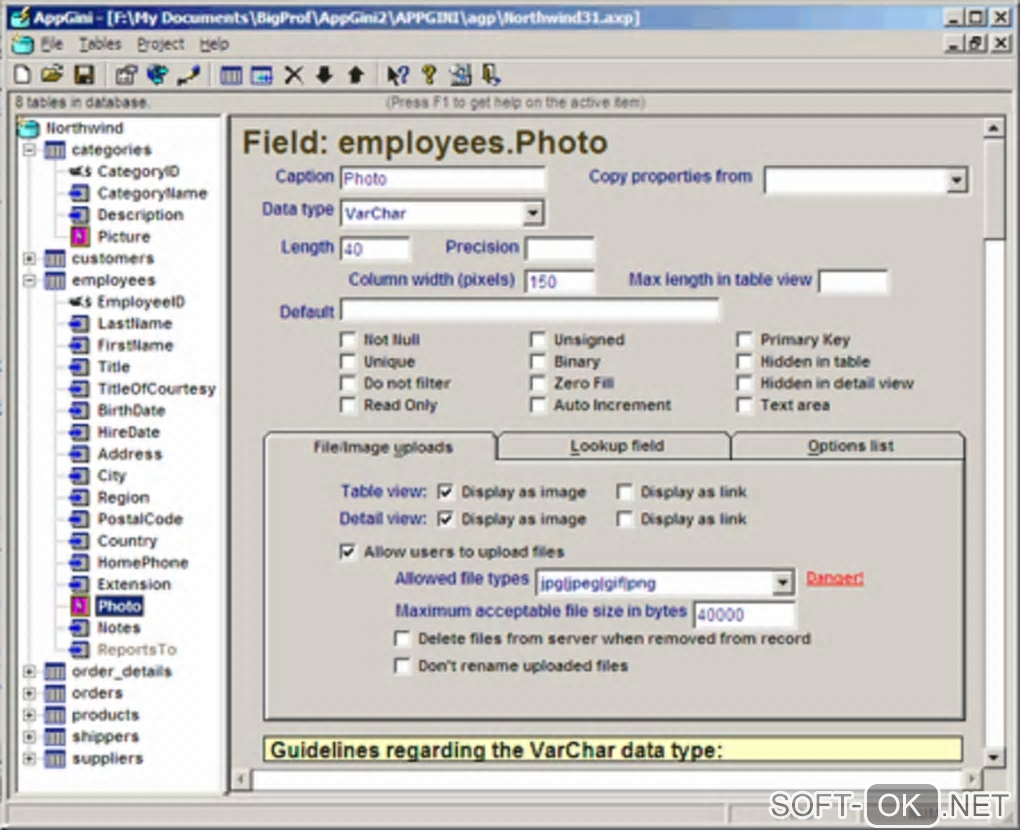The image size is (1020, 830).
Task: Click the Move down arrow icon
Action: point(324,75)
